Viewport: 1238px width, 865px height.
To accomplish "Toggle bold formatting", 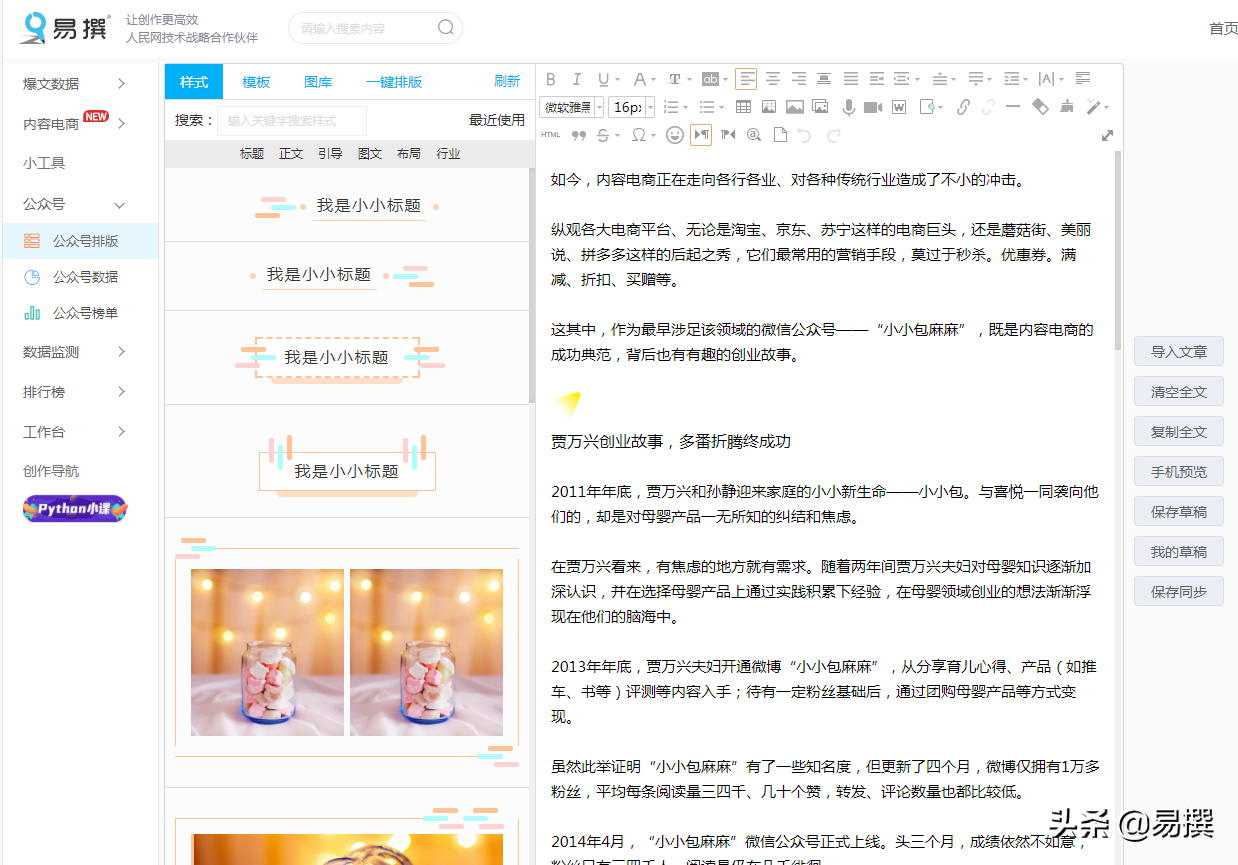I will (550, 79).
